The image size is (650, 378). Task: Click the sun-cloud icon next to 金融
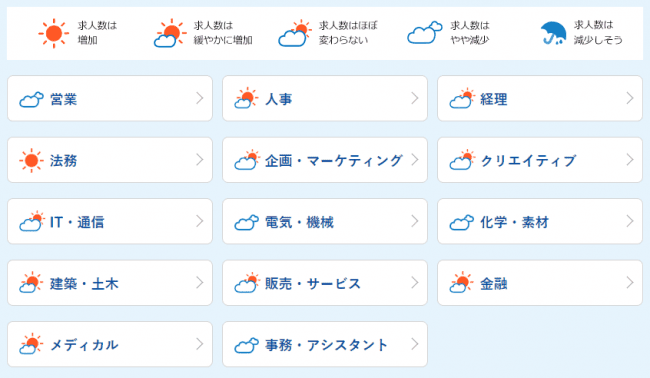461,283
